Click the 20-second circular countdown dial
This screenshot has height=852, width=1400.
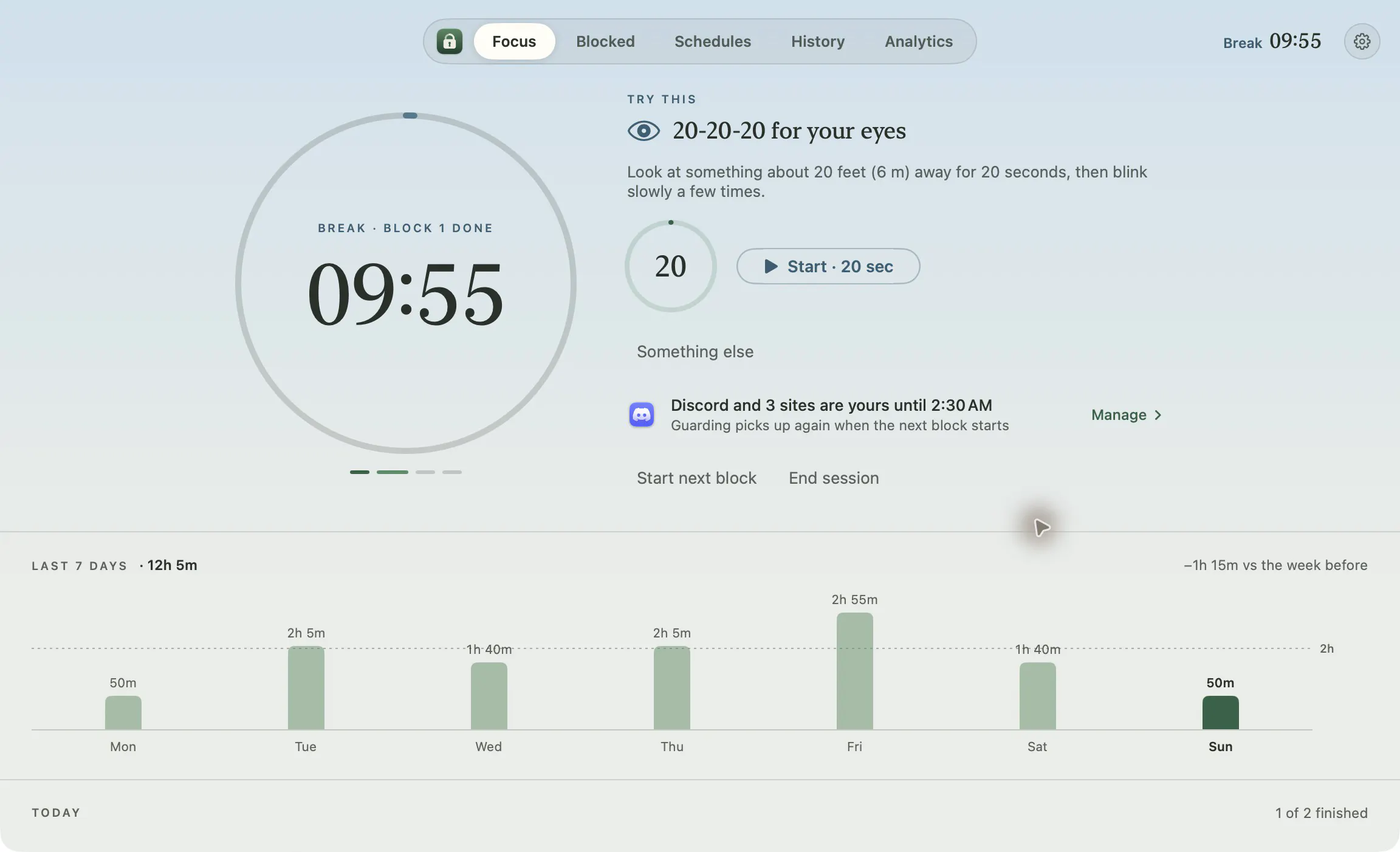pyautogui.click(x=671, y=266)
